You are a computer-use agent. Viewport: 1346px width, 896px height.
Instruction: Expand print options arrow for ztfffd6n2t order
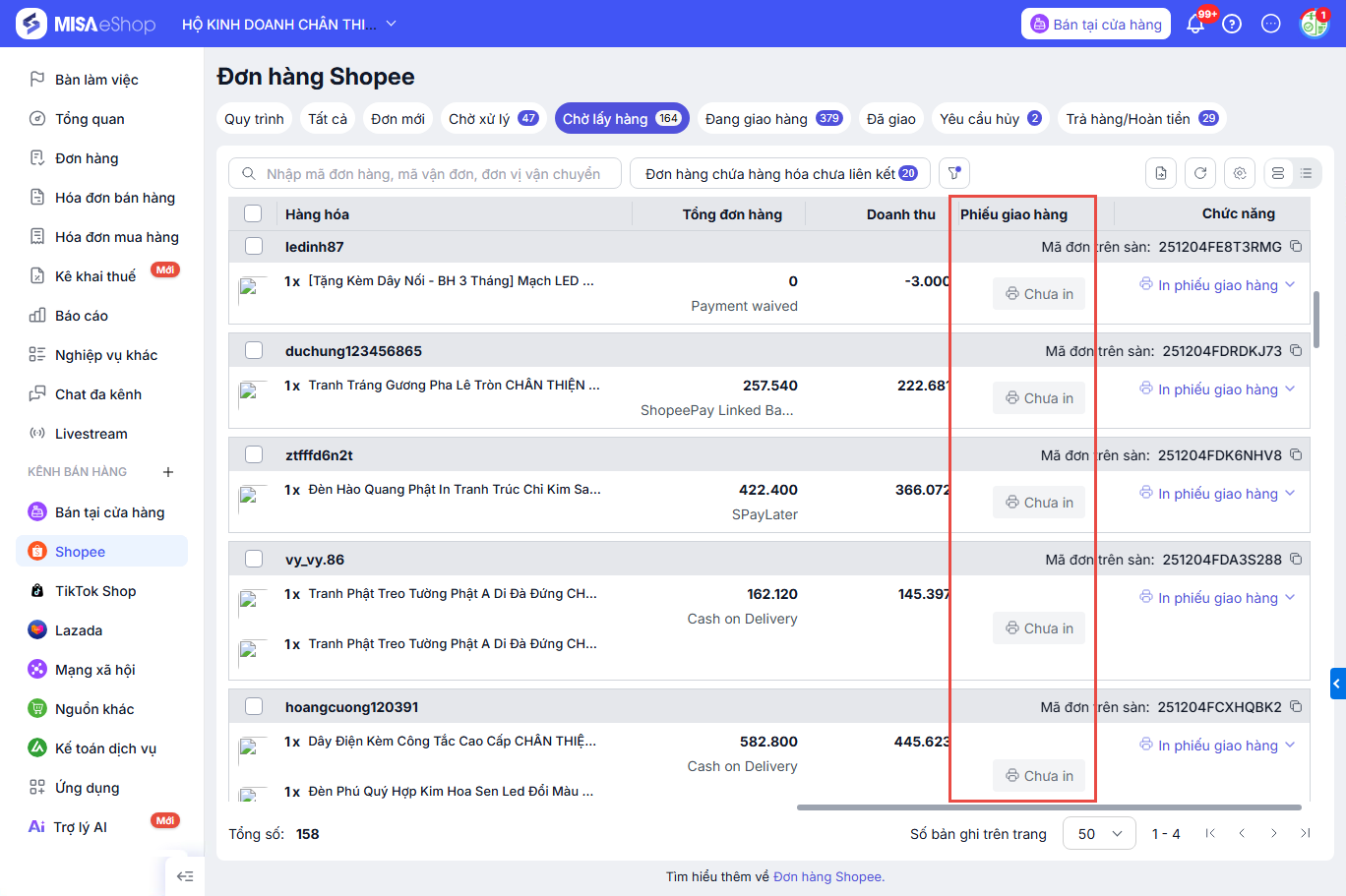point(1290,494)
